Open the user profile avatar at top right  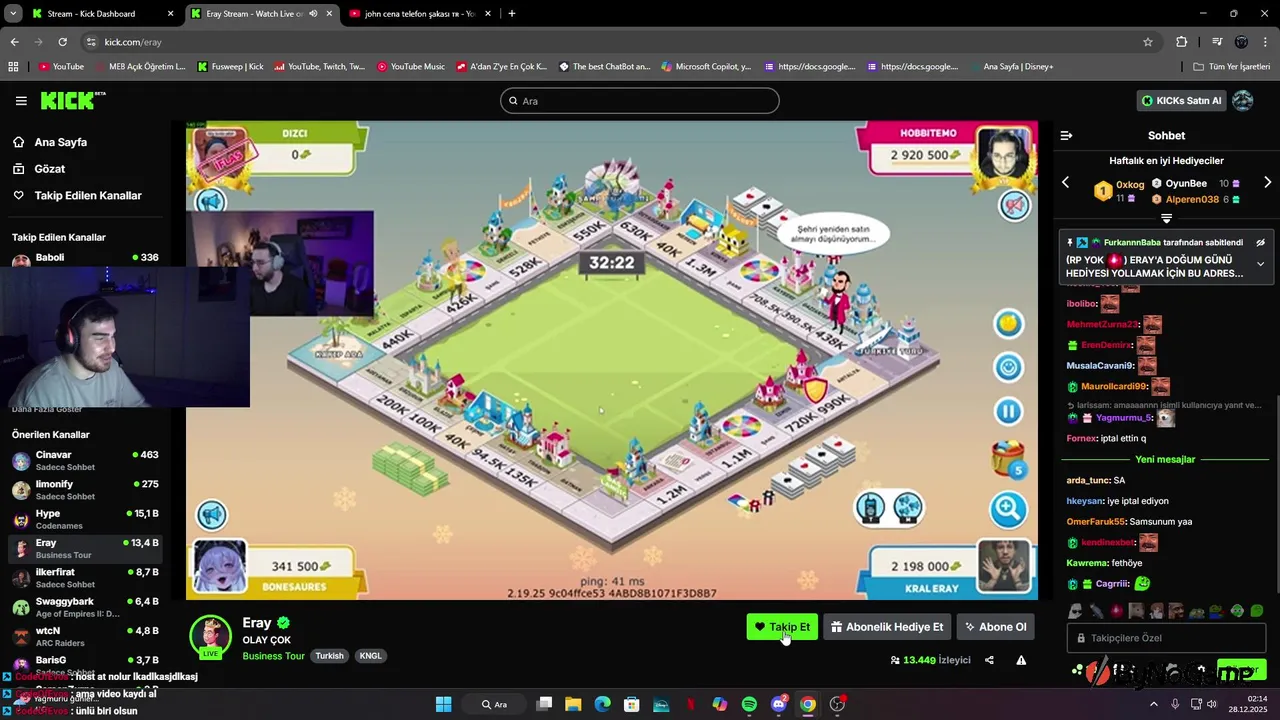tap(1243, 100)
